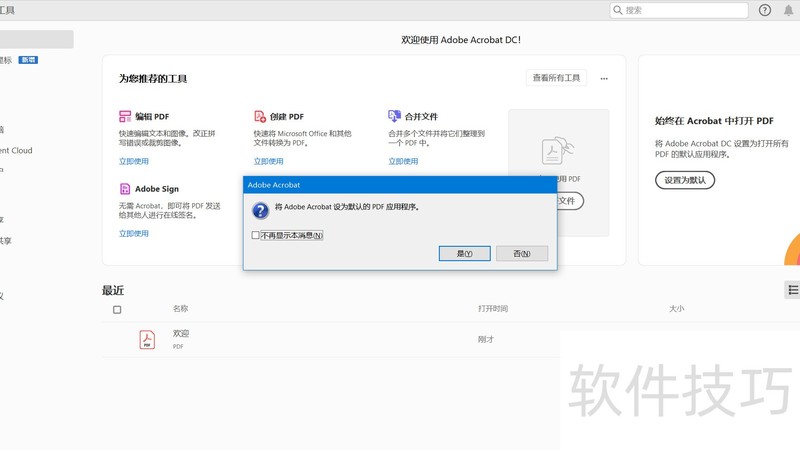The width and height of the screenshot is (800, 450).
Task: Click the Adobe Acrobat dialog title bar
Action: pos(400,185)
